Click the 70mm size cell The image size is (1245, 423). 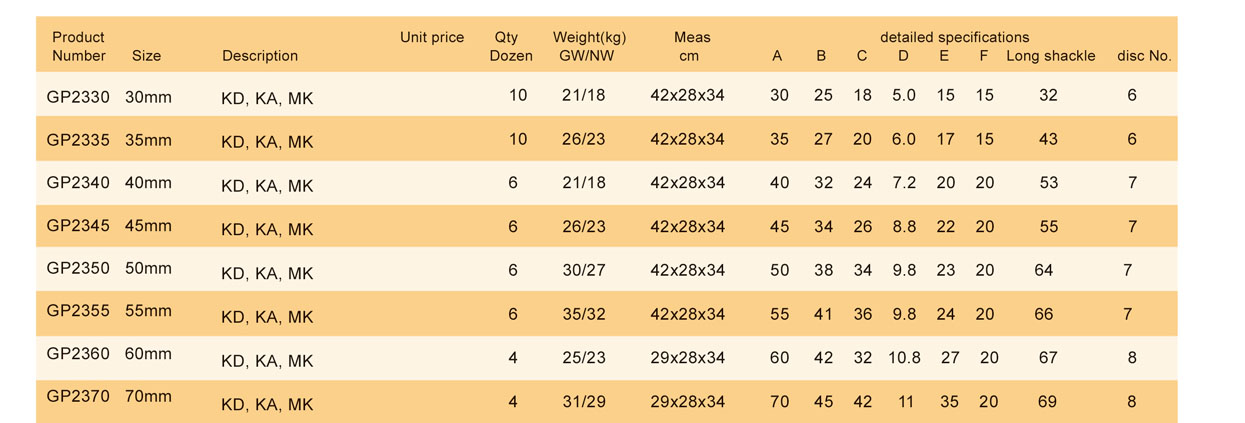pos(148,396)
